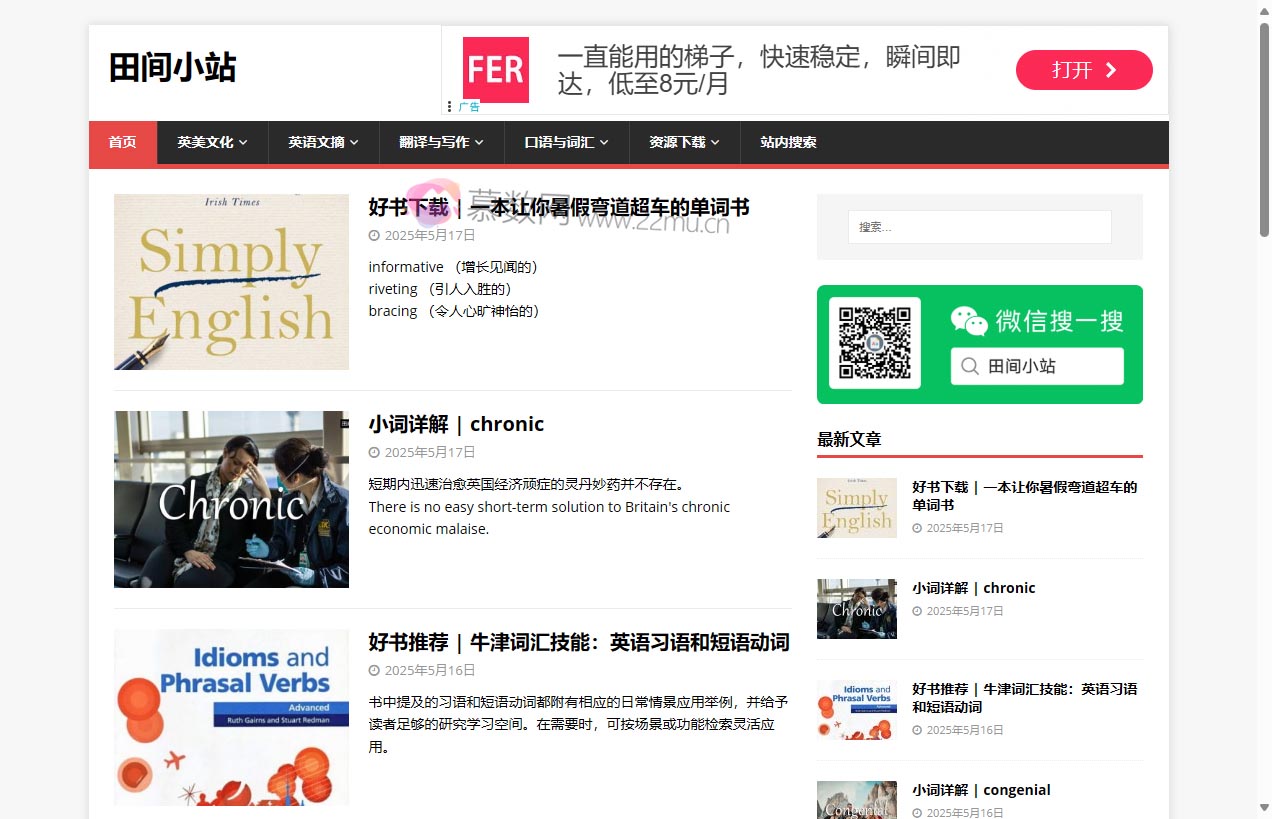Expand the 翻译与写作 dropdown menu
1272x819 pixels.
click(441, 142)
